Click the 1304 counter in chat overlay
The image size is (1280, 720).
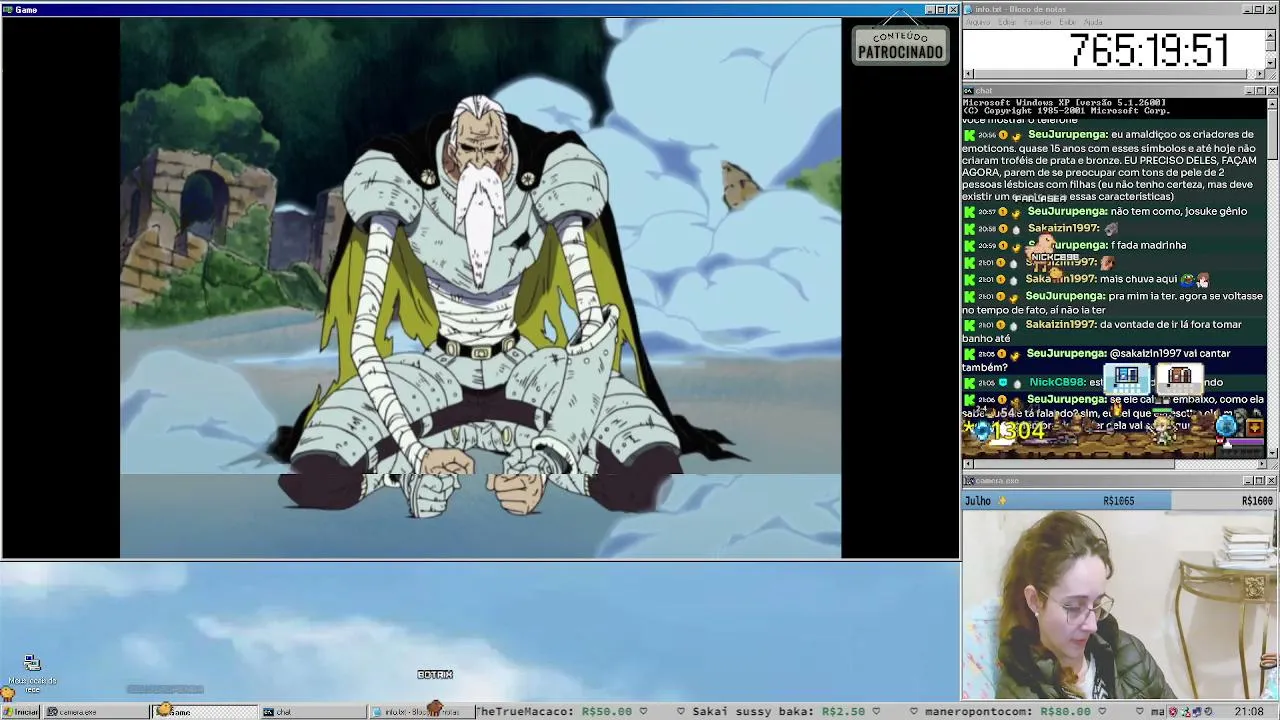(x=1018, y=431)
